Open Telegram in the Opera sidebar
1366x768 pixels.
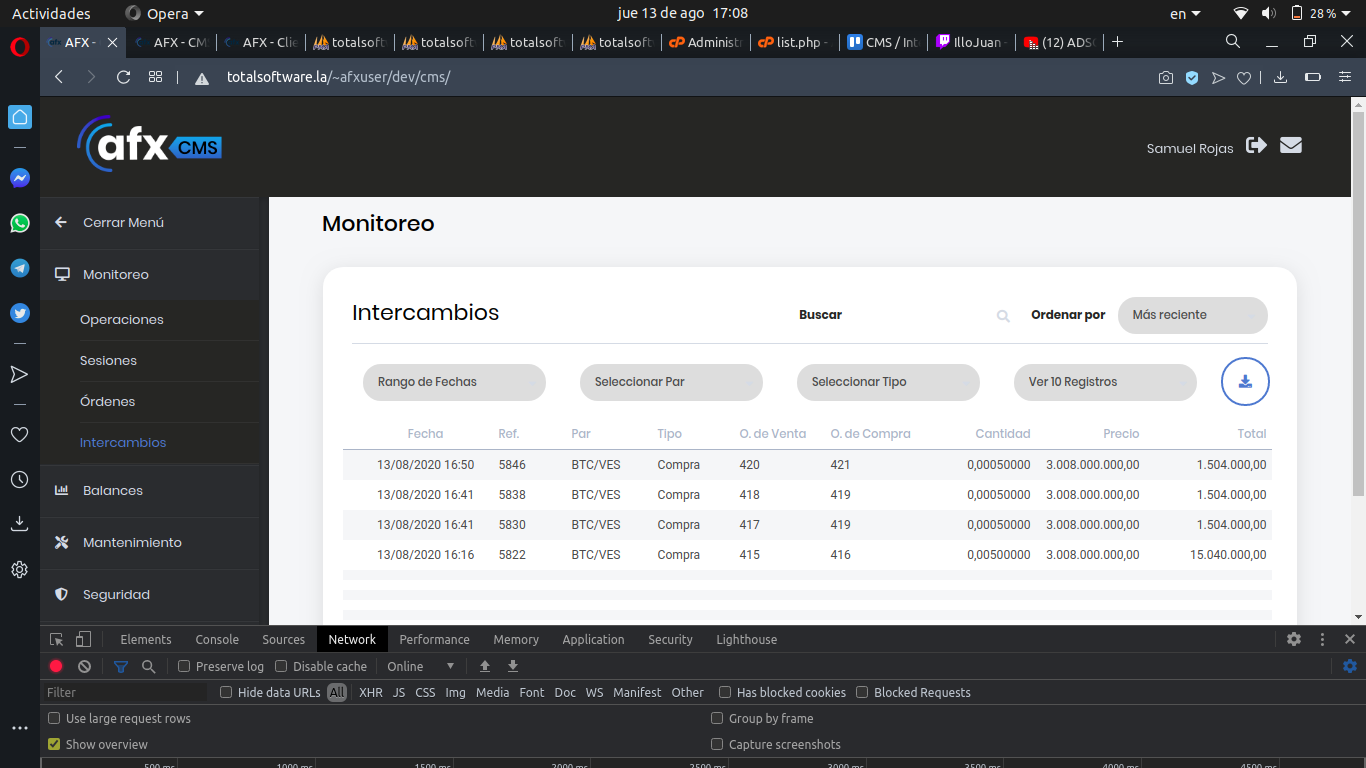click(20, 268)
